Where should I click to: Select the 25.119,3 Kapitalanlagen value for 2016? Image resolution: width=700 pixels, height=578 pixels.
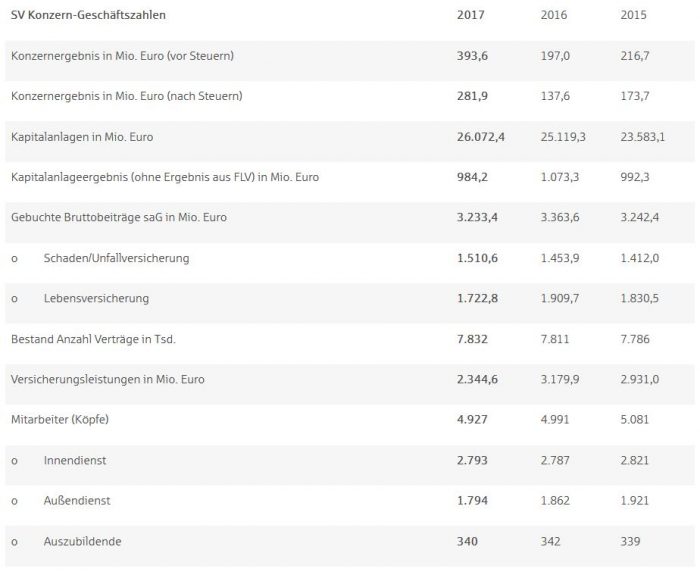563,137
